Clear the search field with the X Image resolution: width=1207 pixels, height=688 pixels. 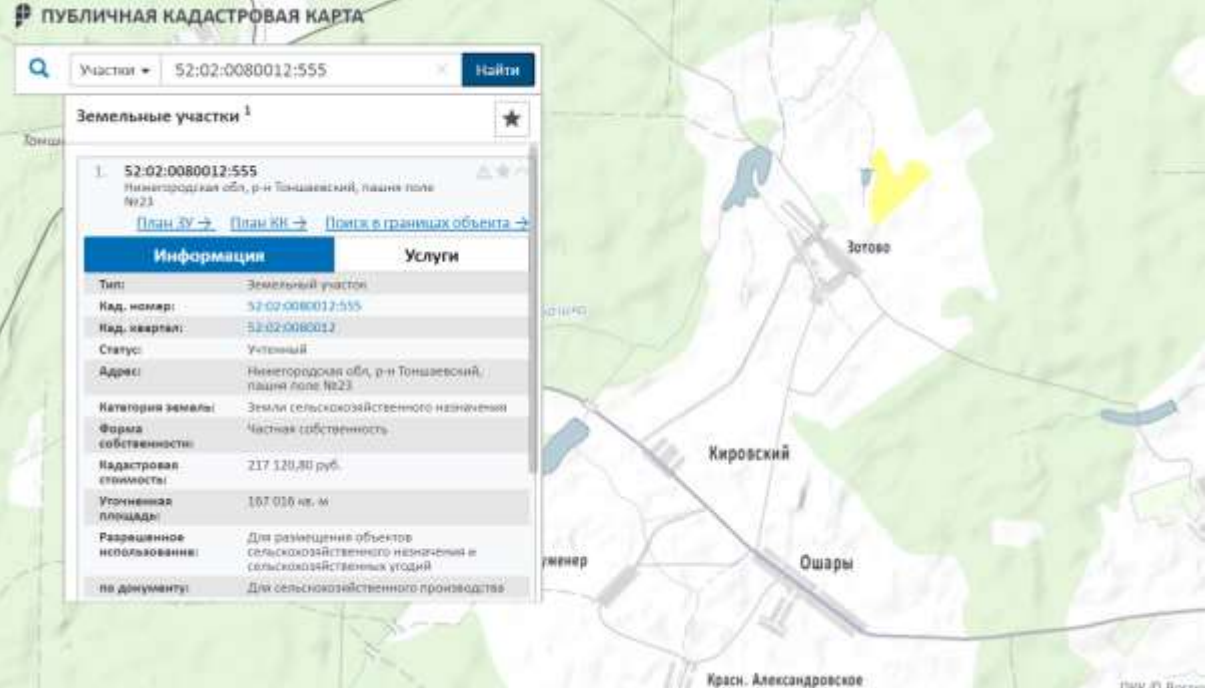tap(443, 71)
